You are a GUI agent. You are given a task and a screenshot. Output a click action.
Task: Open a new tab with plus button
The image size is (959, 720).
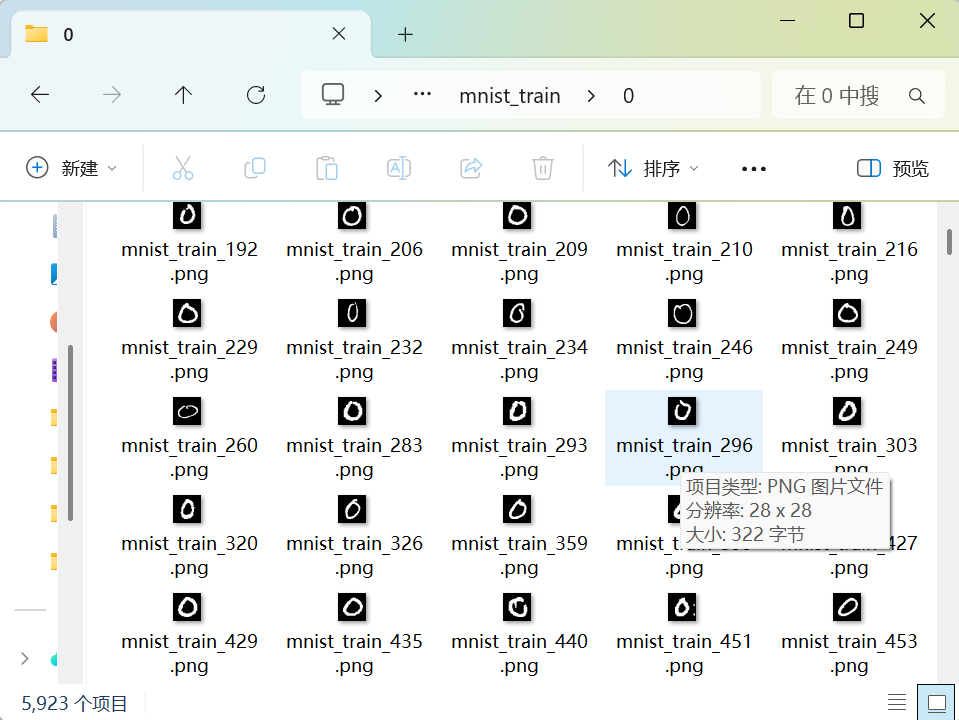[405, 34]
